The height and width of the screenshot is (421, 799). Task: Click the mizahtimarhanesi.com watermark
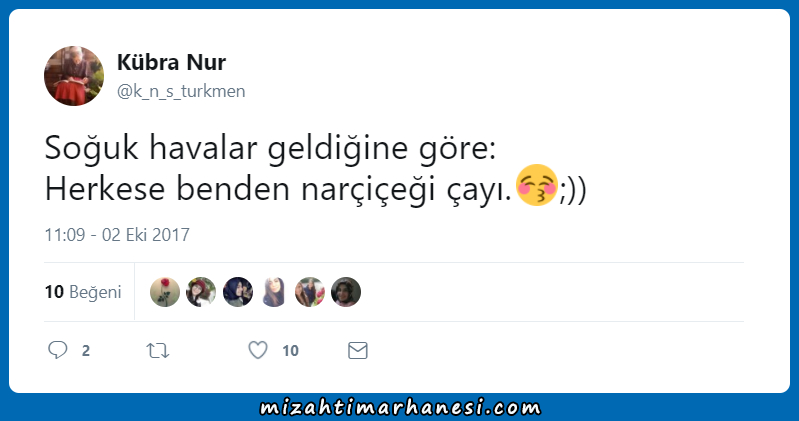(x=401, y=407)
